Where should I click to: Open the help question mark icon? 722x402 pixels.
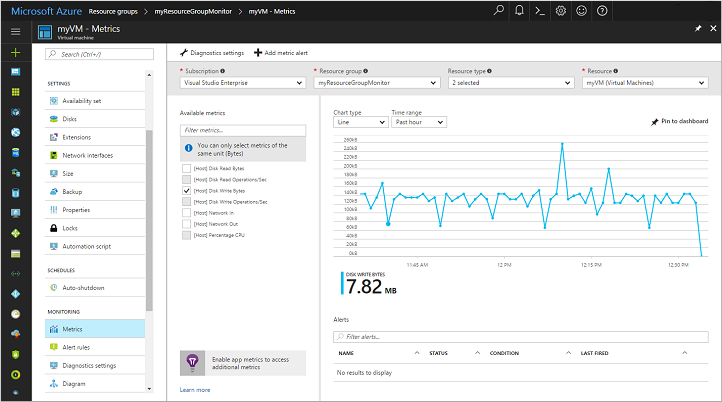click(602, 11)
